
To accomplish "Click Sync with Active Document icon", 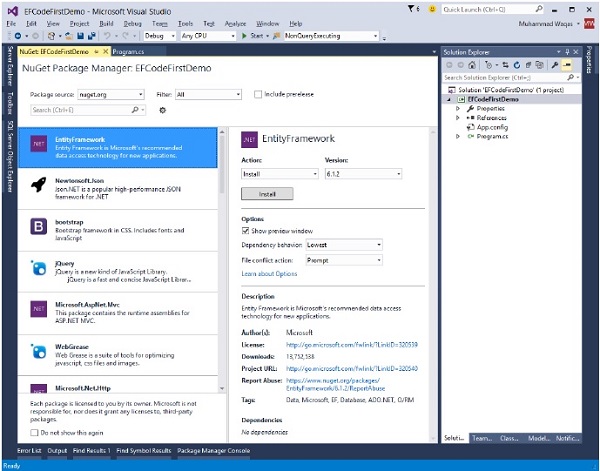I will pyautogui.click(x=505, y=65).
